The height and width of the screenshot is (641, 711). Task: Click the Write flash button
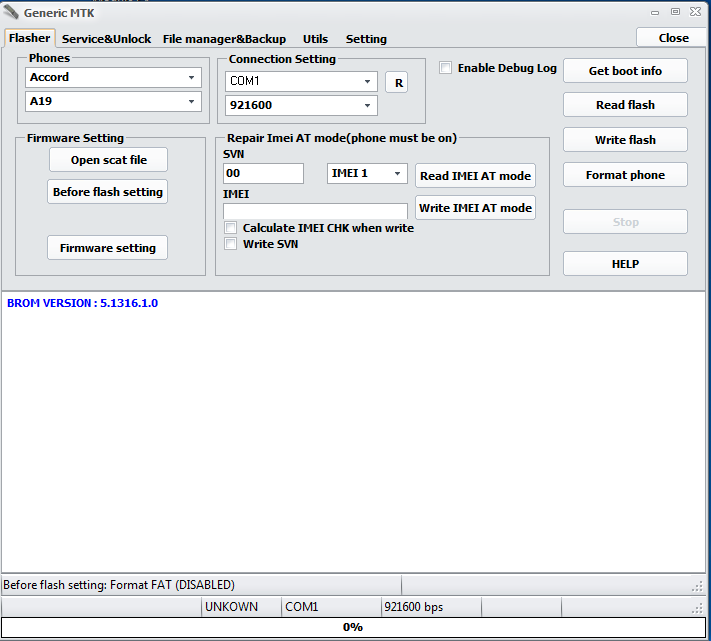point(625,140)
